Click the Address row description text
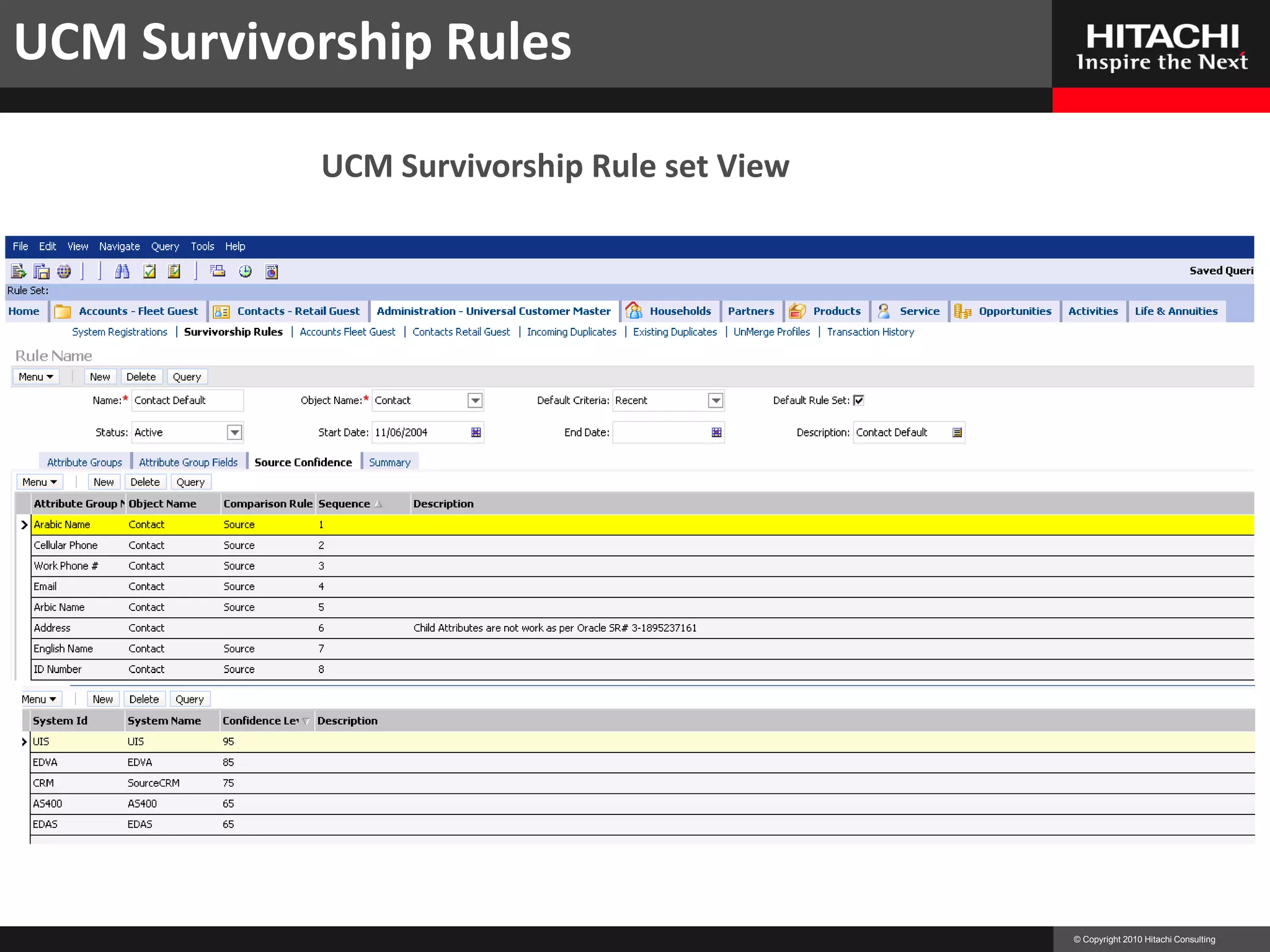 [x=555, y=628]
